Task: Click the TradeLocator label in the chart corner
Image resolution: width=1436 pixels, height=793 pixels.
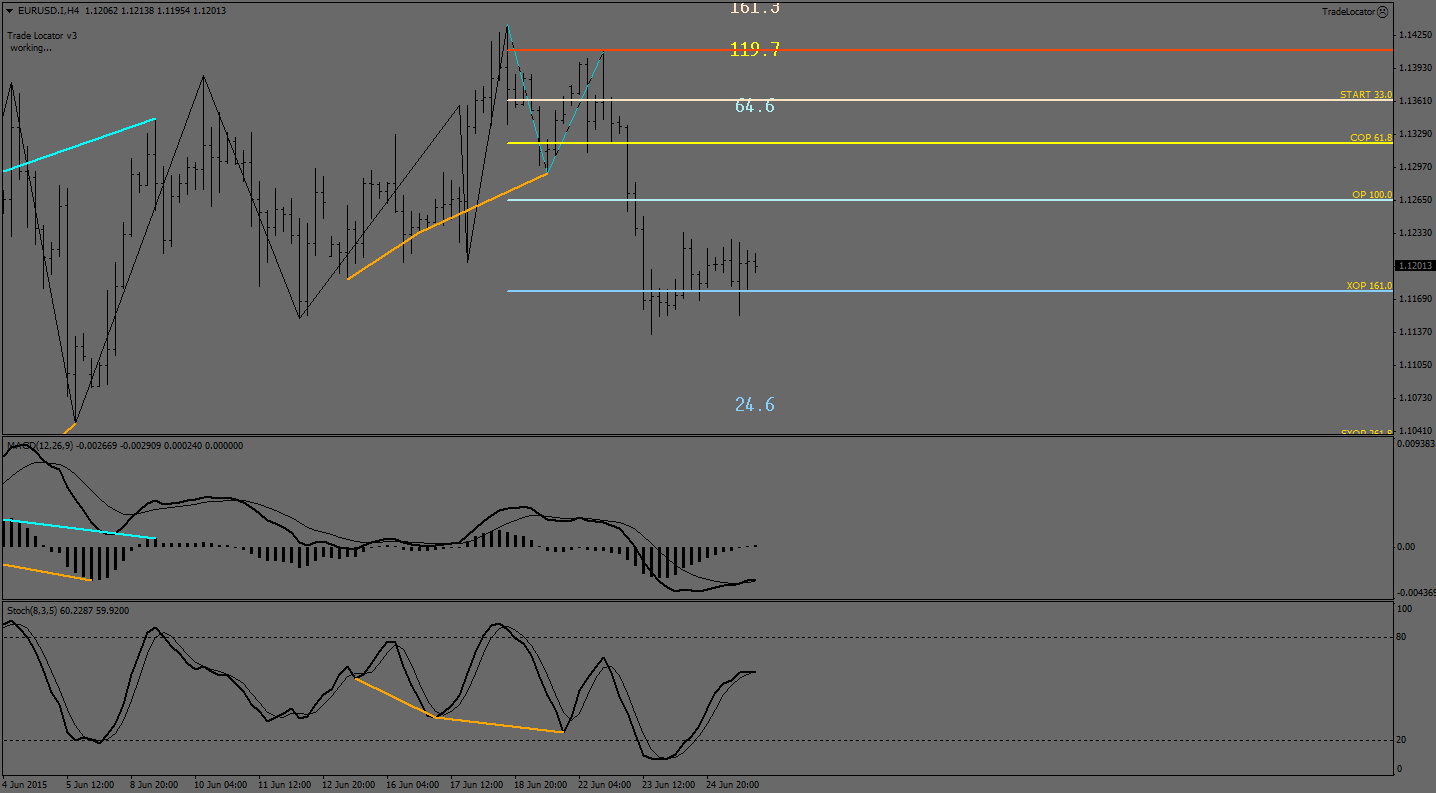Action: [x=1347, y=12]
